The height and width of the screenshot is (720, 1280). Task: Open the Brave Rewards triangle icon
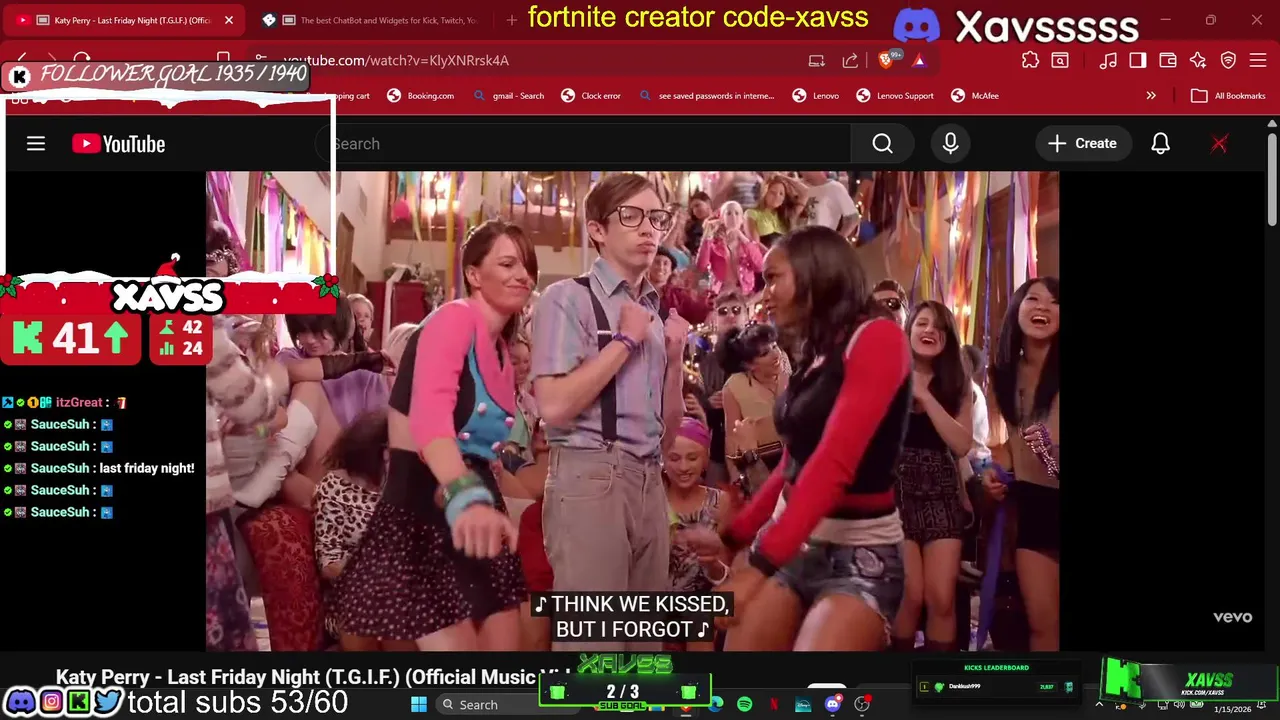pos(919,61)
